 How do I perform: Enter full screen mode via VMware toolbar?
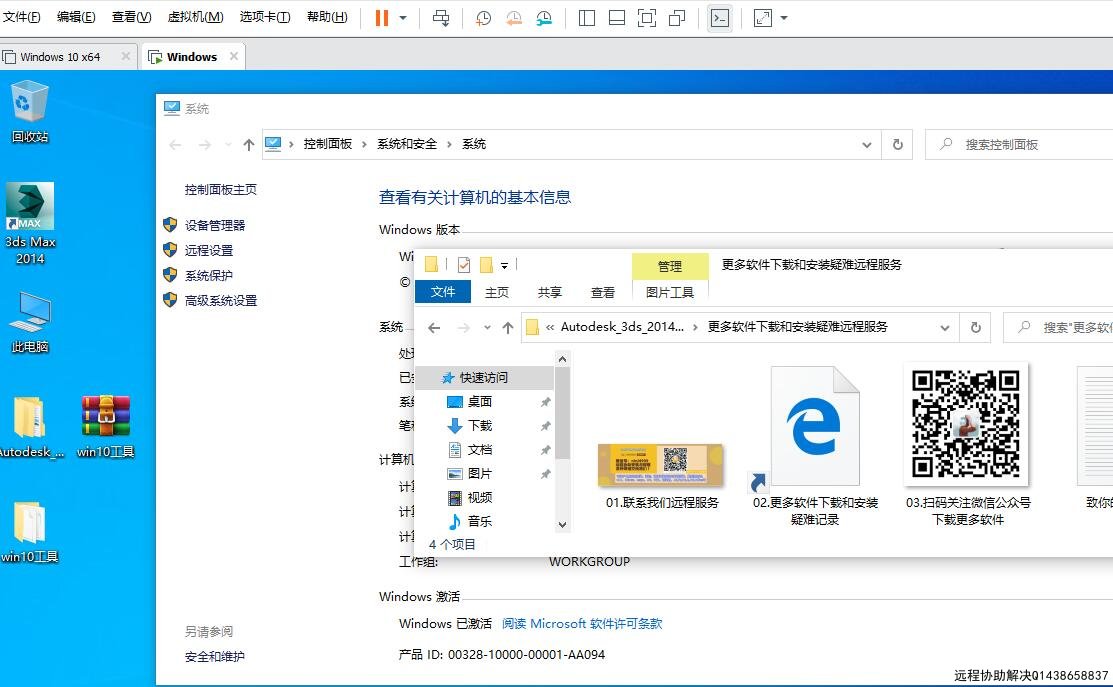pyautogui.click(x=647, y=18)
